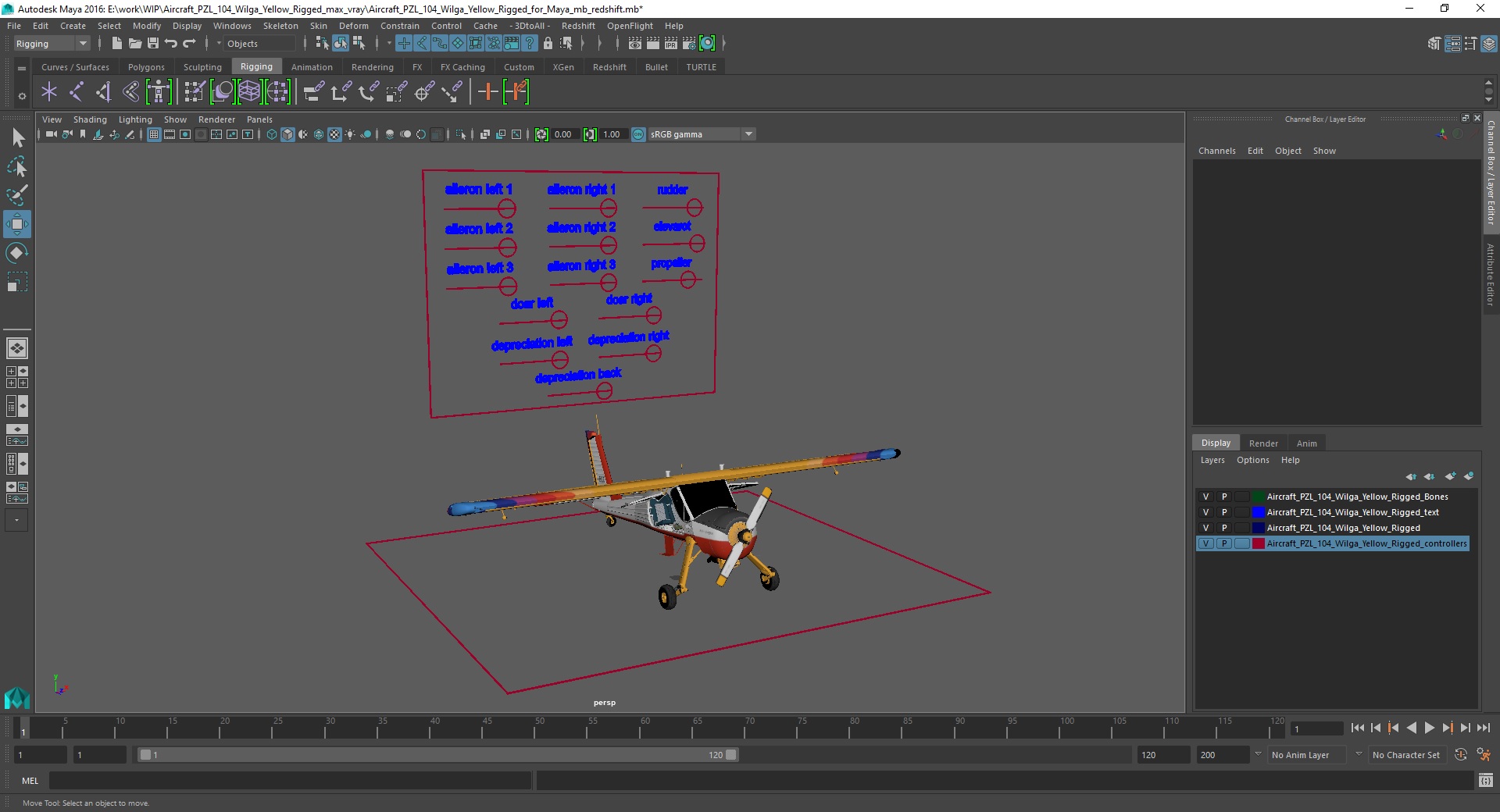Toggle textured display in viewport toolbar
Image resolution: width=1500 pixels, height=812 pixels.
(334, 134)
